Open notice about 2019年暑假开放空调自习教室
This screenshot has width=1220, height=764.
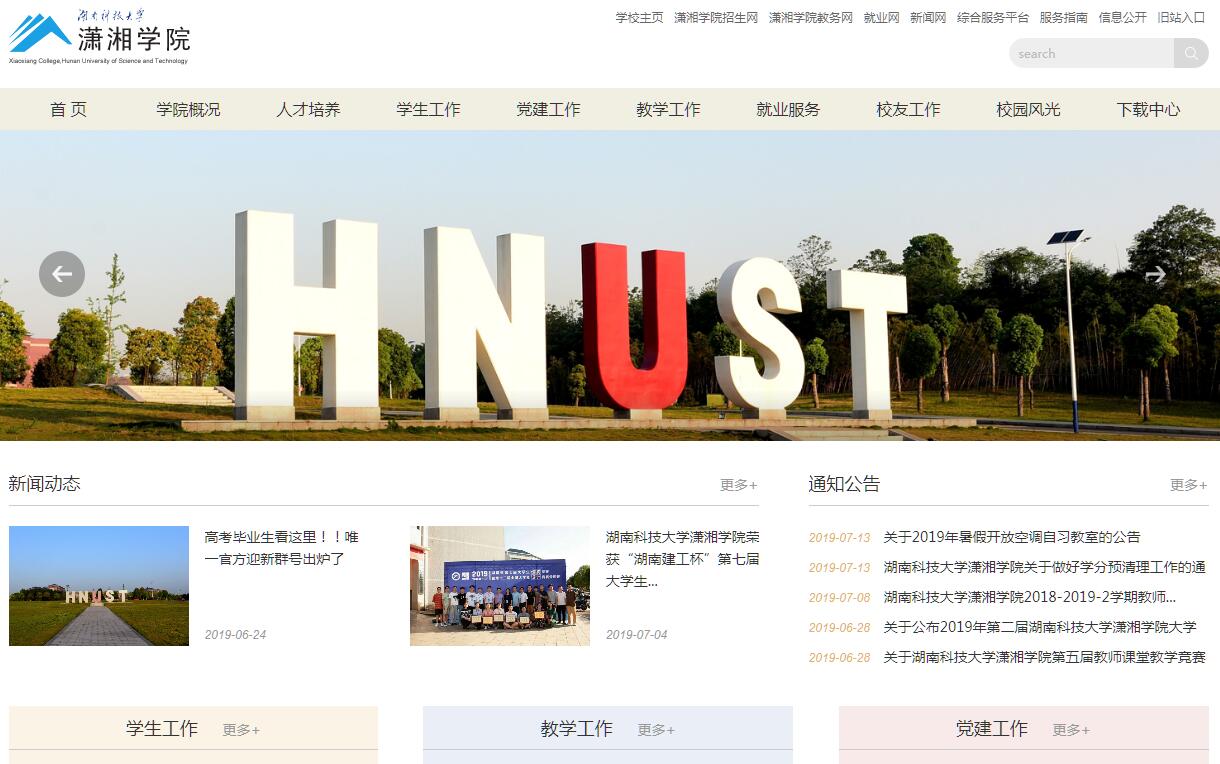click(x=1012, y=537)
